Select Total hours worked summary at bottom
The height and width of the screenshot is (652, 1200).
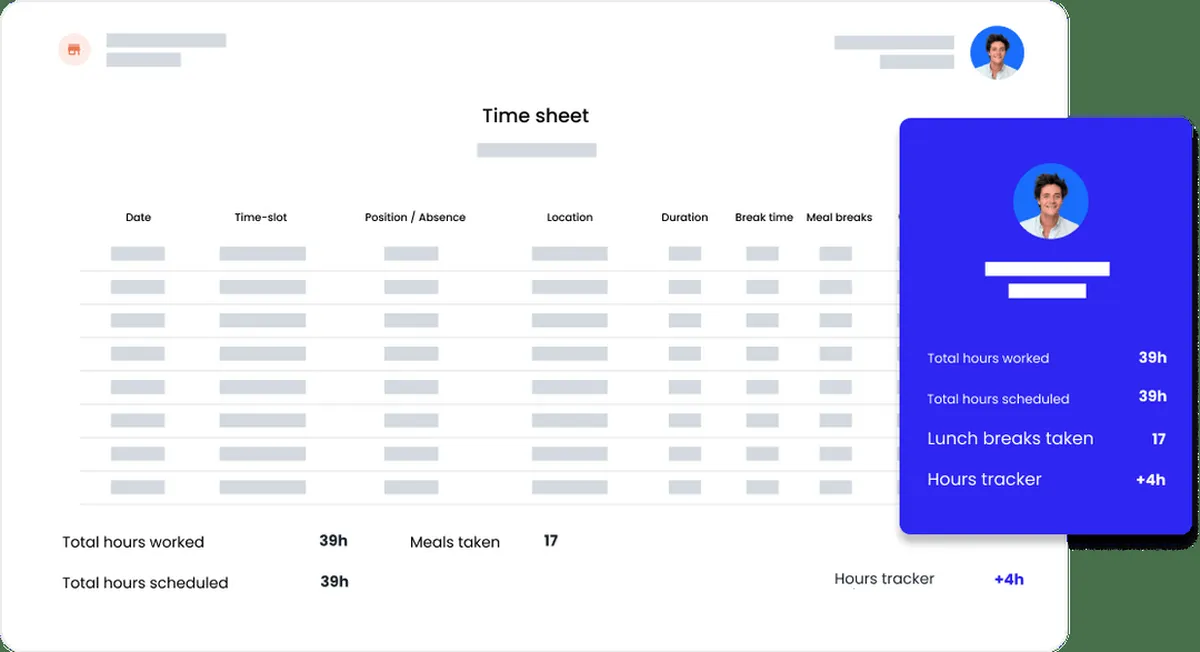133,542
